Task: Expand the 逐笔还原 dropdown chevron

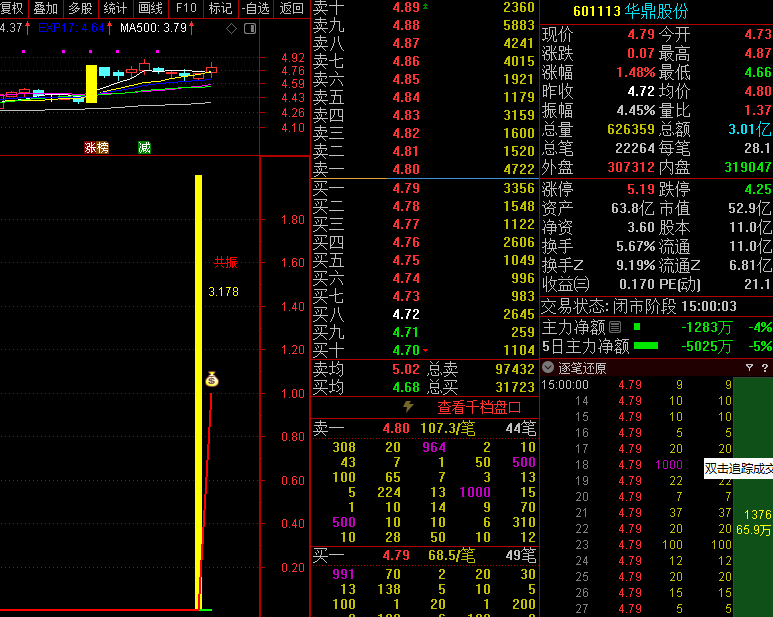Action: [548, 367]
